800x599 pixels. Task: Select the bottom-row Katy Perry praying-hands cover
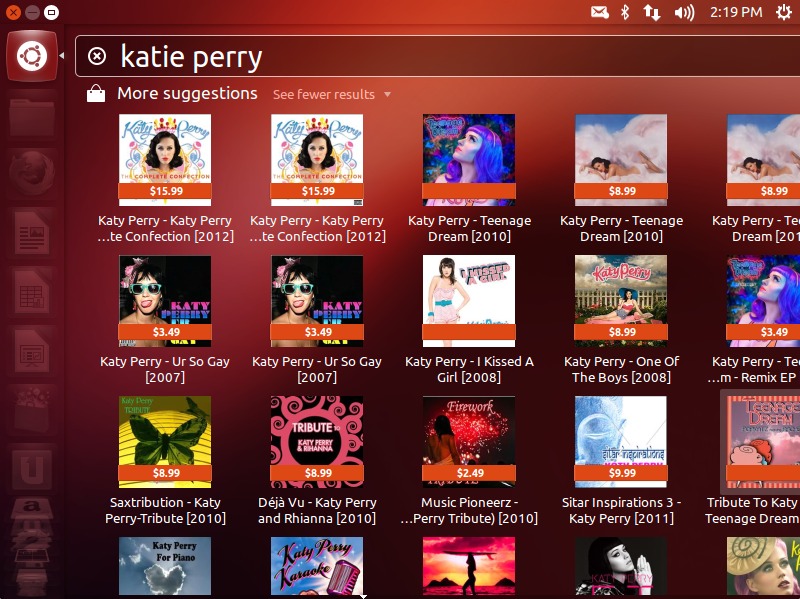621,566
